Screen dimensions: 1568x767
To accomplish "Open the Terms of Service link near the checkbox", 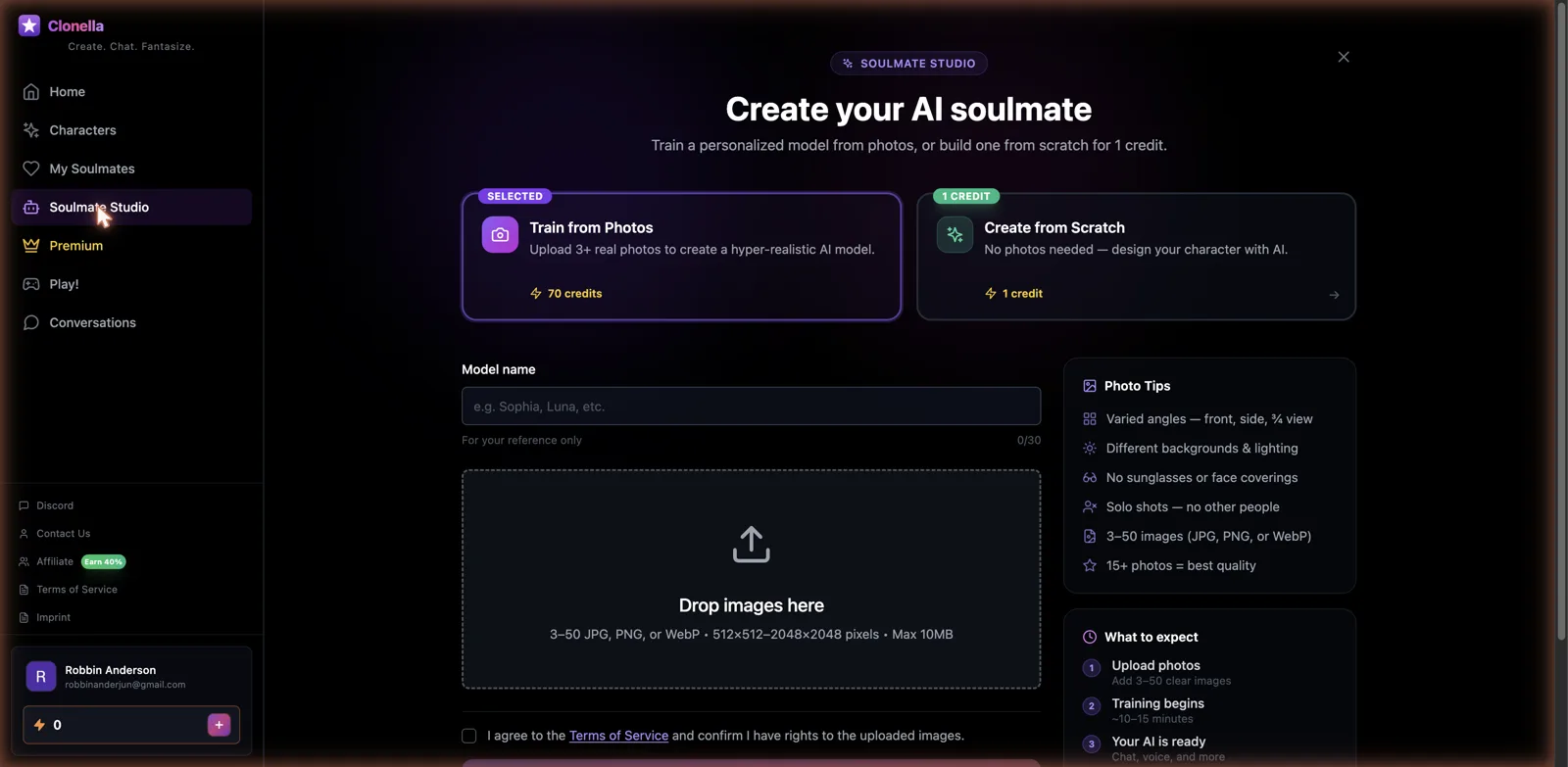I will 618,736.
